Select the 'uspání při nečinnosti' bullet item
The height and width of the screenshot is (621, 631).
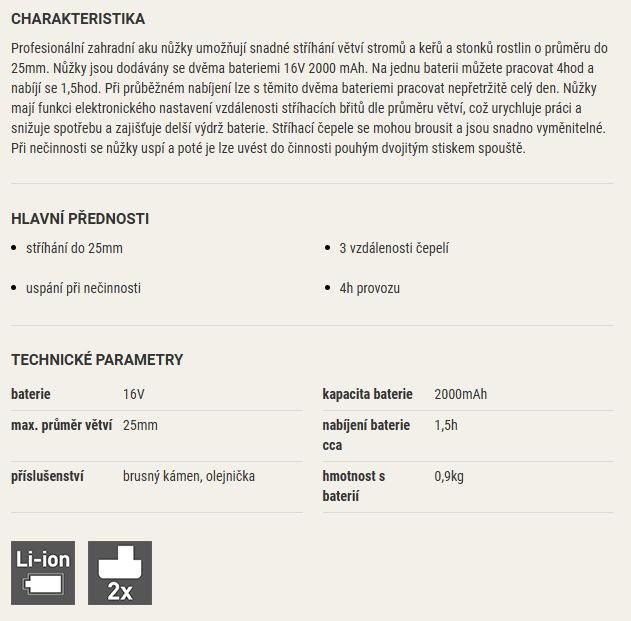83,288
